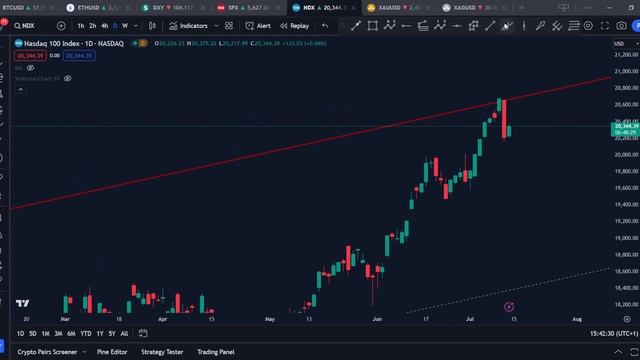
Task: Open the Strategy Tester tab
Action: 162,352
